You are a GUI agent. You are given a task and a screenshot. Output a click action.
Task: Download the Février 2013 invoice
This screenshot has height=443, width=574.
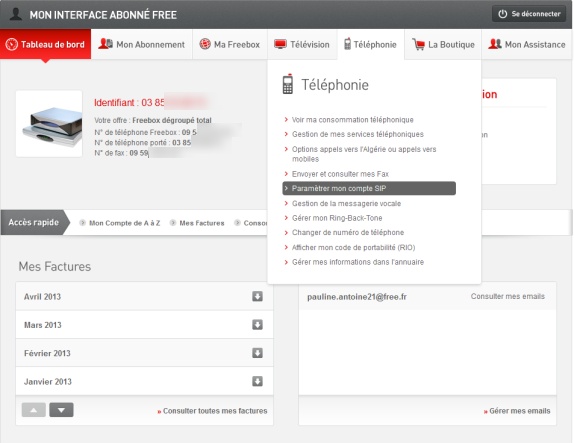(257, 353)
